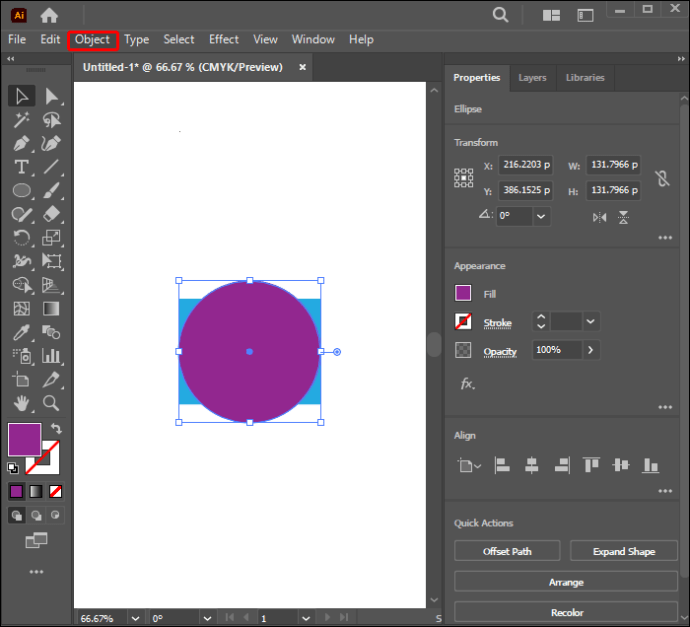This screenshot has height=627, width=690.
Task: Select the Pen tool
Action: (x=21, y=143)
